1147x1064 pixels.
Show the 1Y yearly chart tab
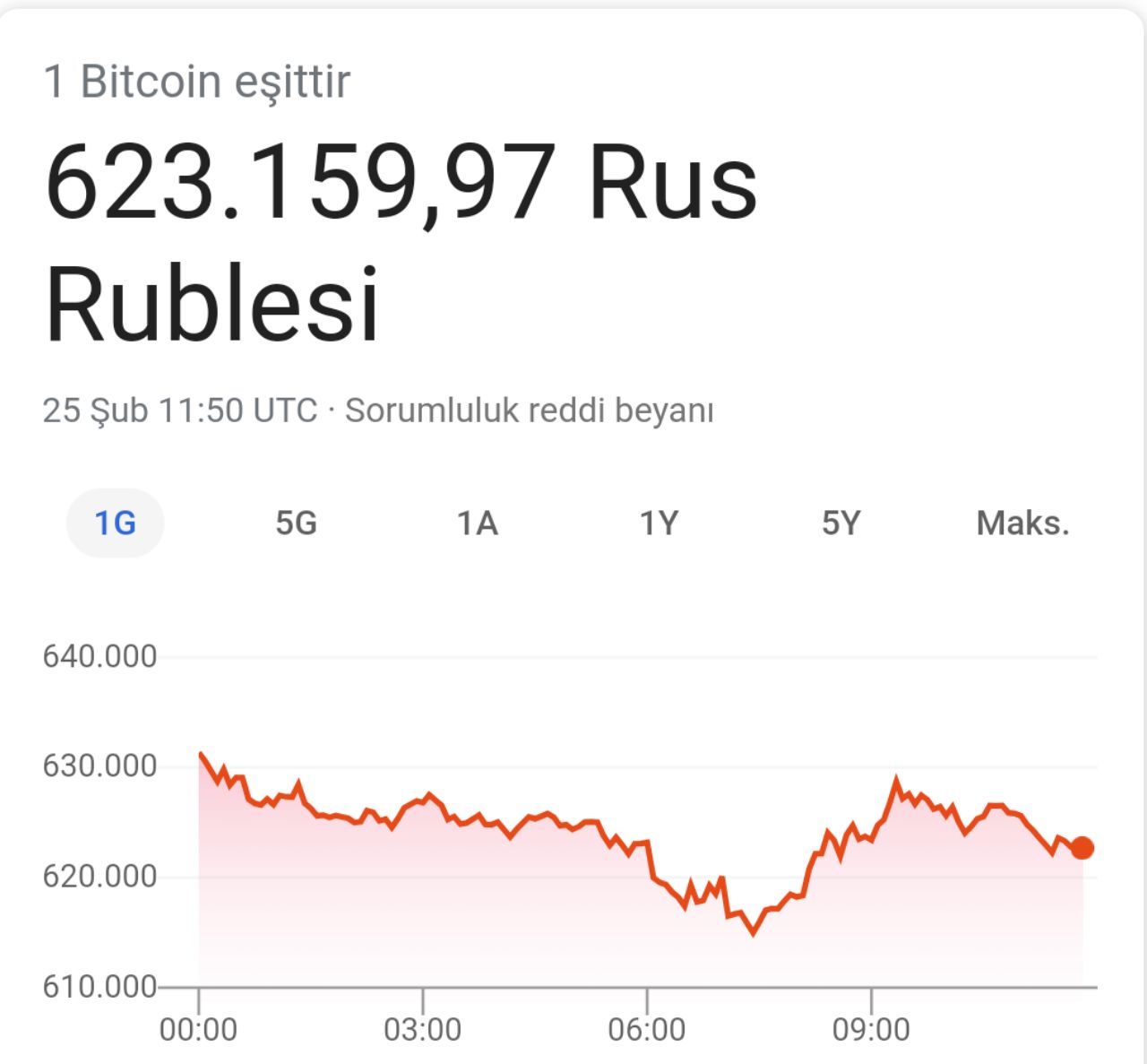point(659,523)
